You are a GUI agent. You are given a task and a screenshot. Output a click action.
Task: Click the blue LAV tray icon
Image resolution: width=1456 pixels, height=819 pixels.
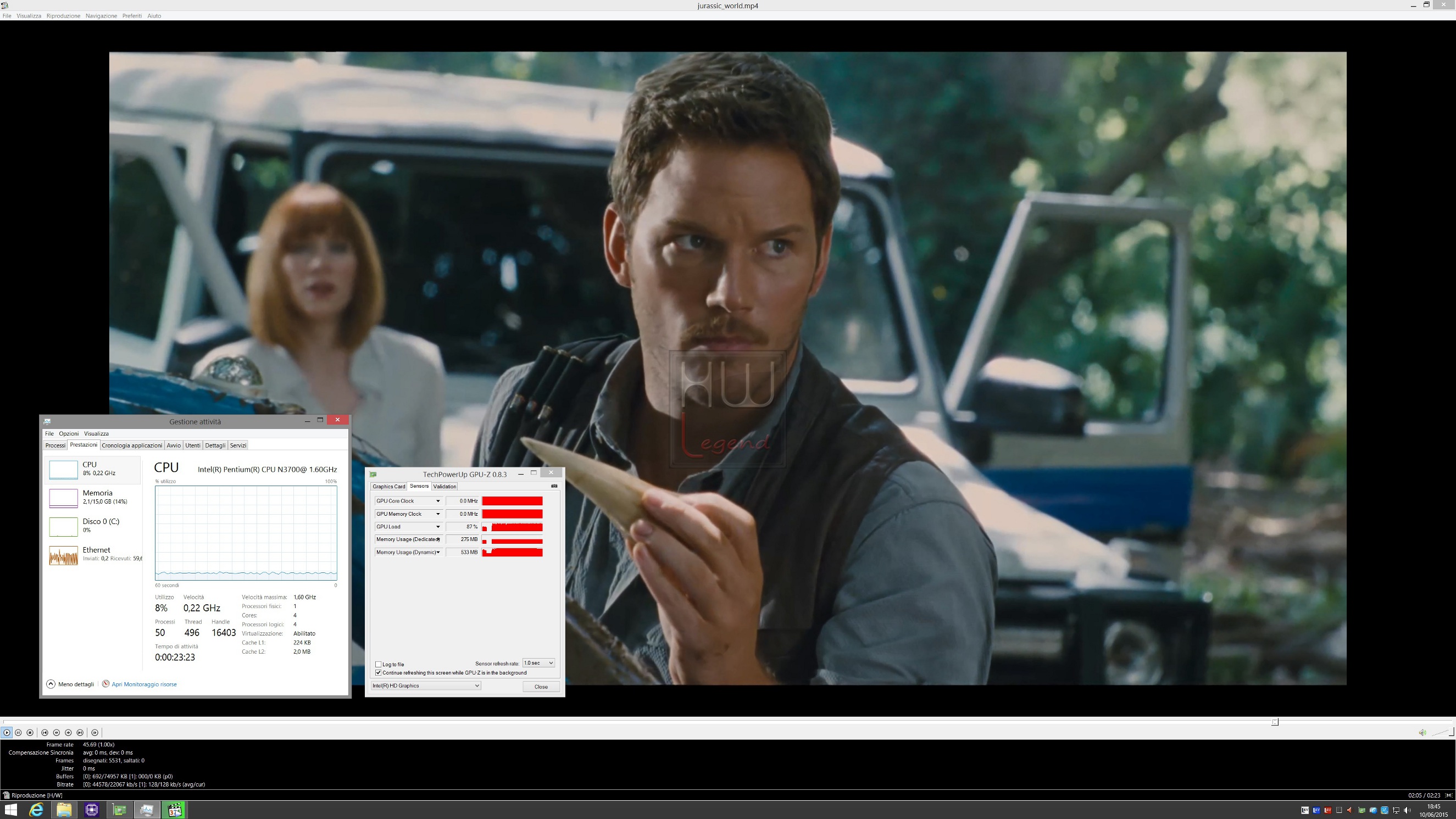click(1316, 811)
